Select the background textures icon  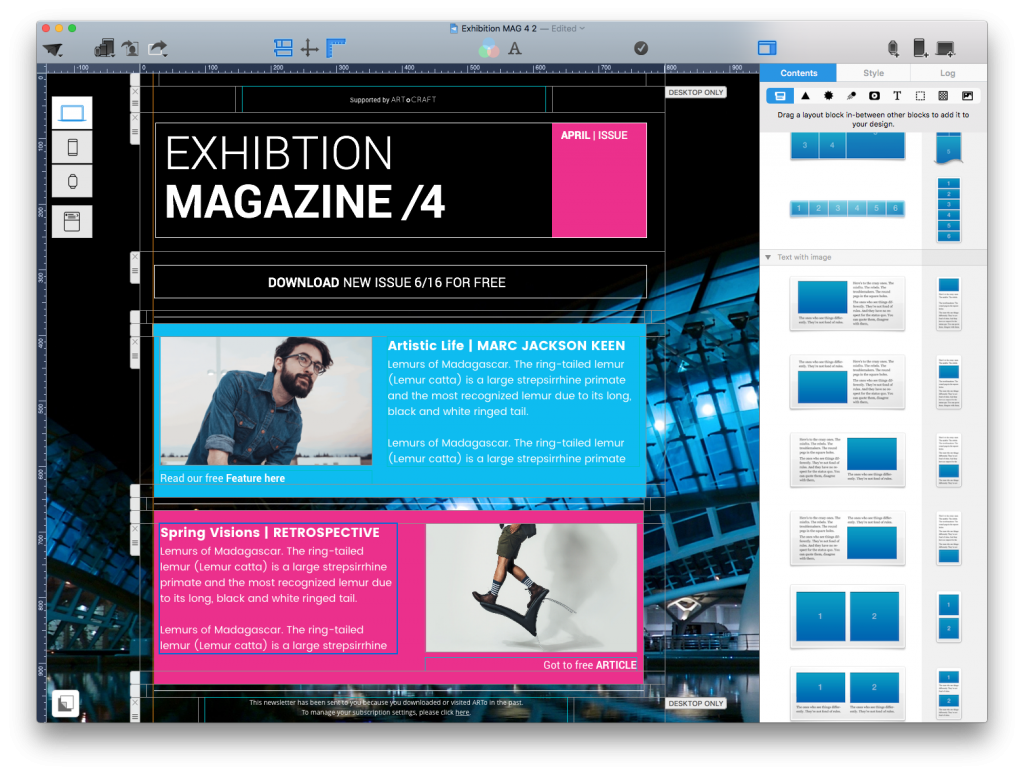point(943,96)
